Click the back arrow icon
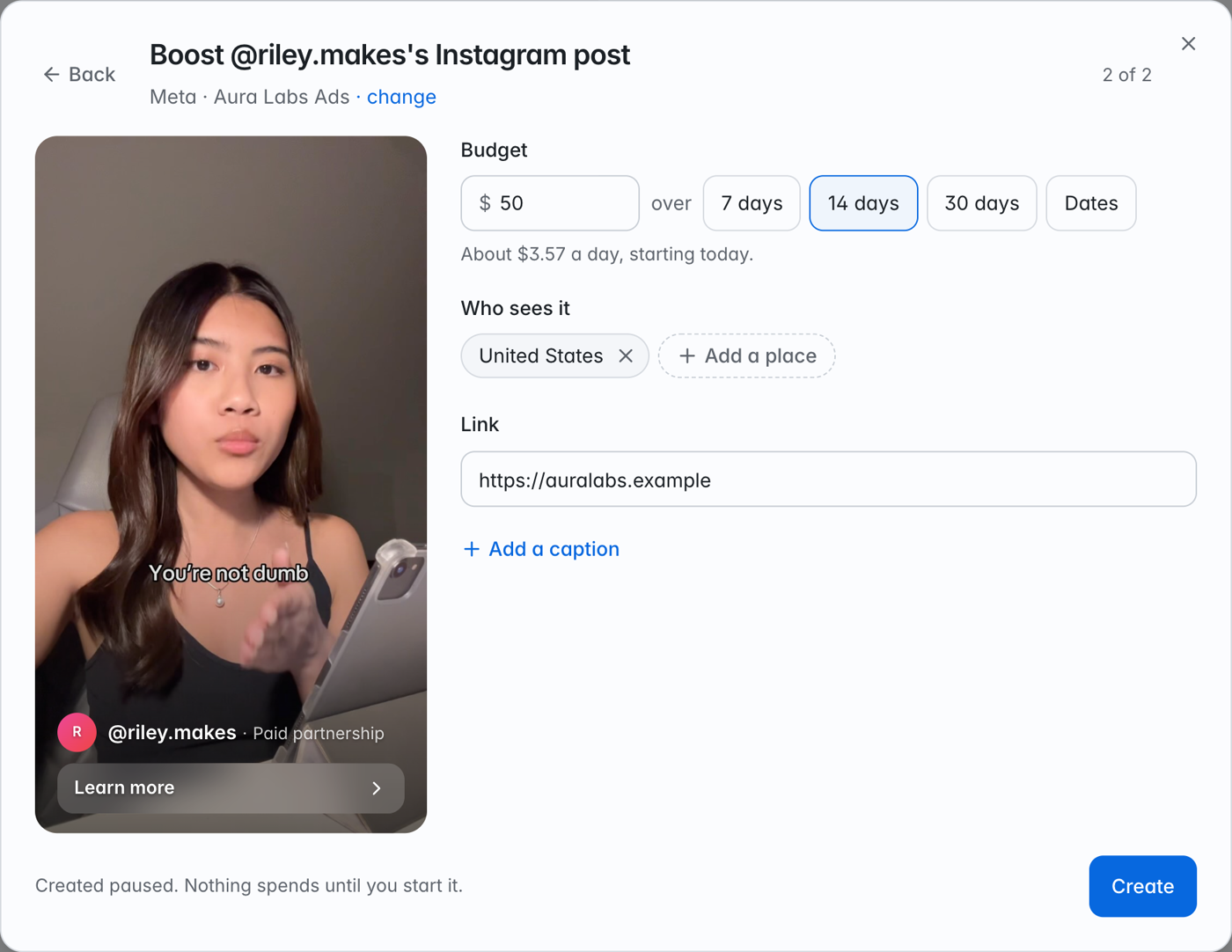 (x=51, y=75)
